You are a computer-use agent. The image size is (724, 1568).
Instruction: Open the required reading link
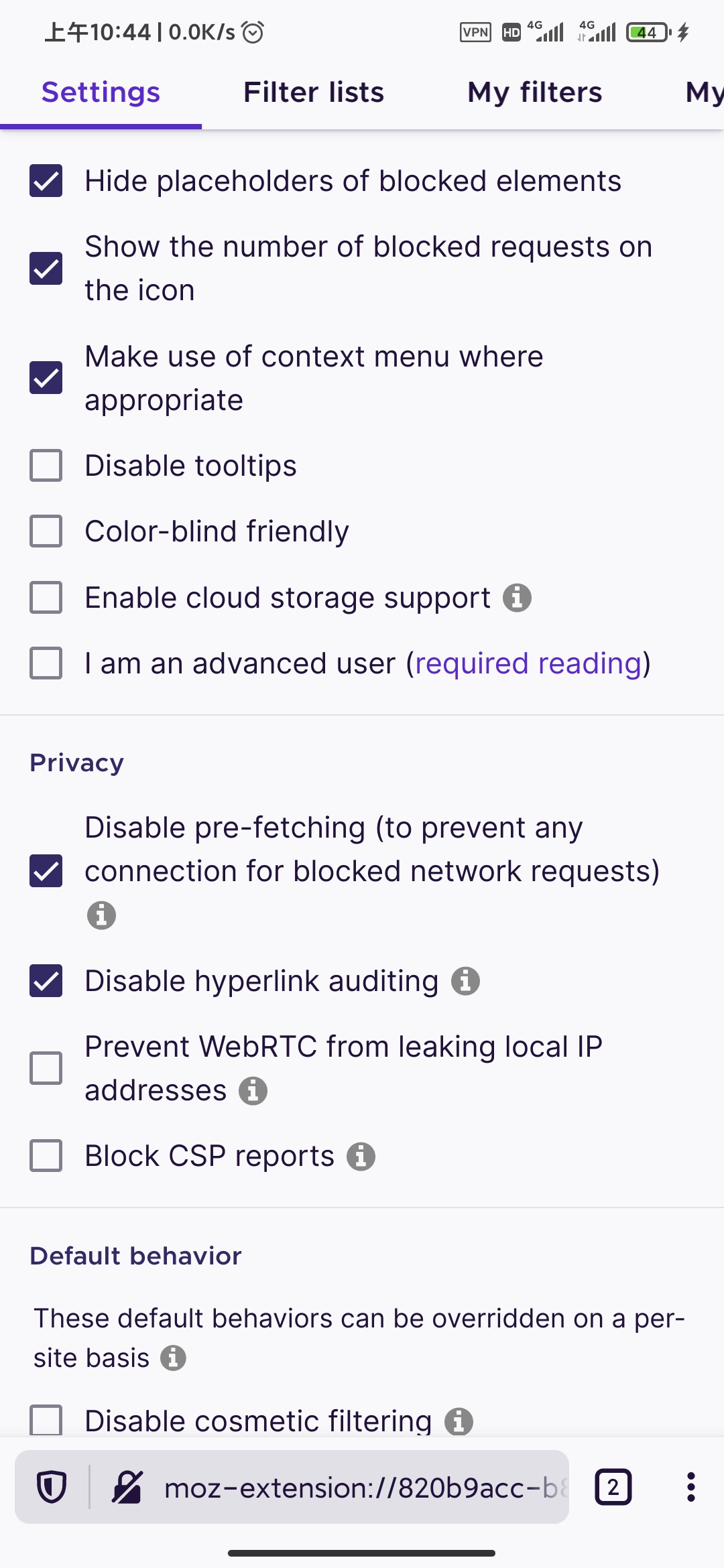(x=528, y=663)
